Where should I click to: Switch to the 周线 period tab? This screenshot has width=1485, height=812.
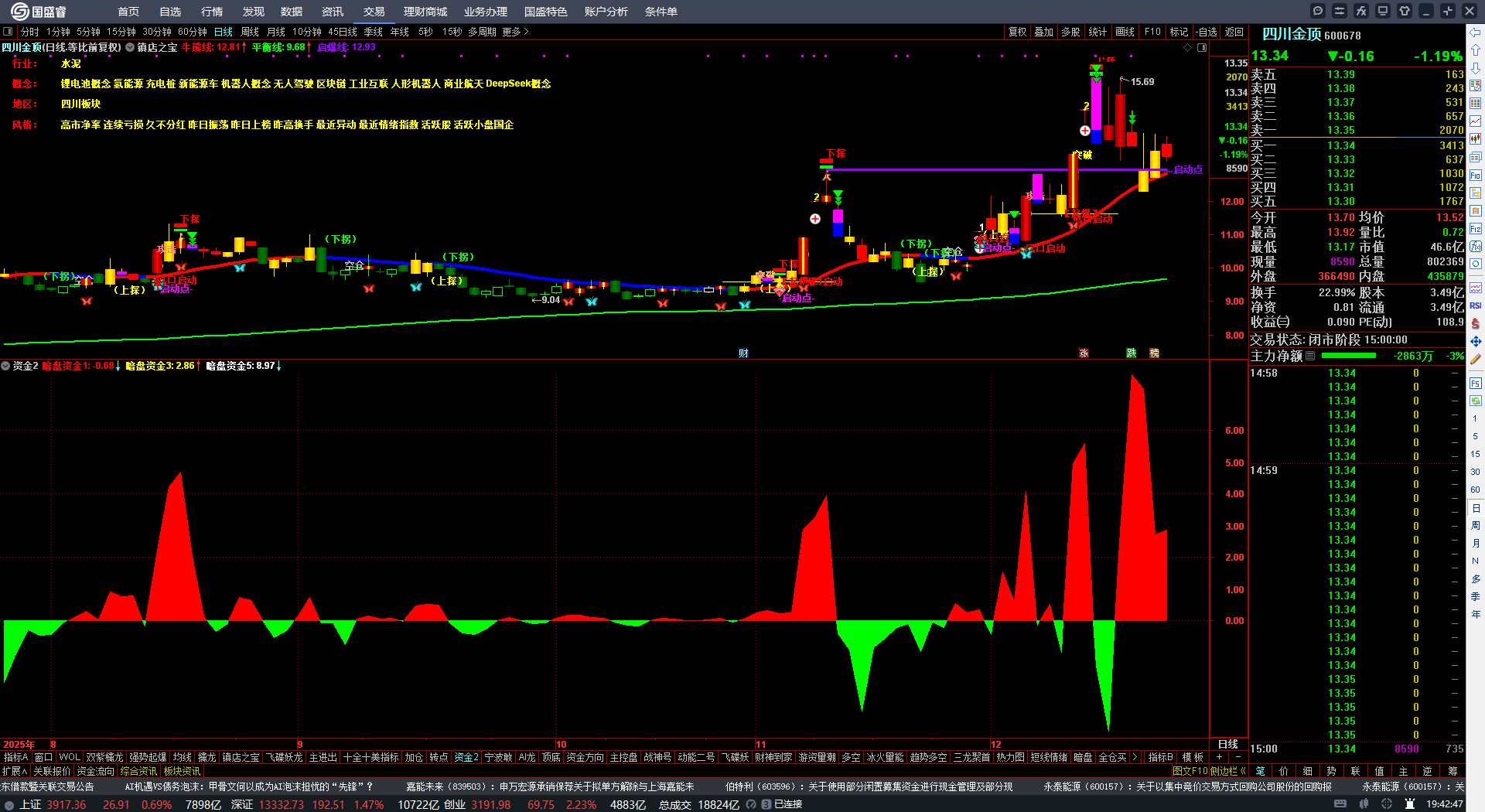[x=250, y=32]
